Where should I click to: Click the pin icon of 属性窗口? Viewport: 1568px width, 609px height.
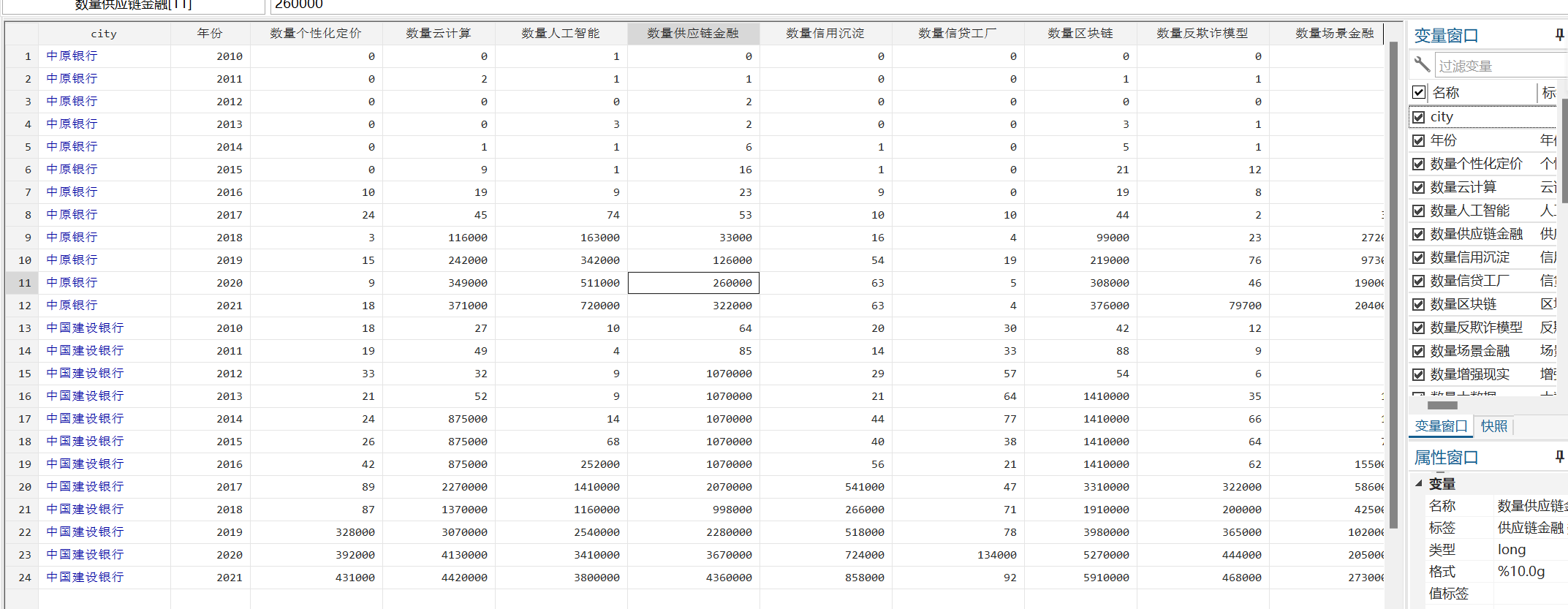pyautogui.click(x=1558, y=457)
